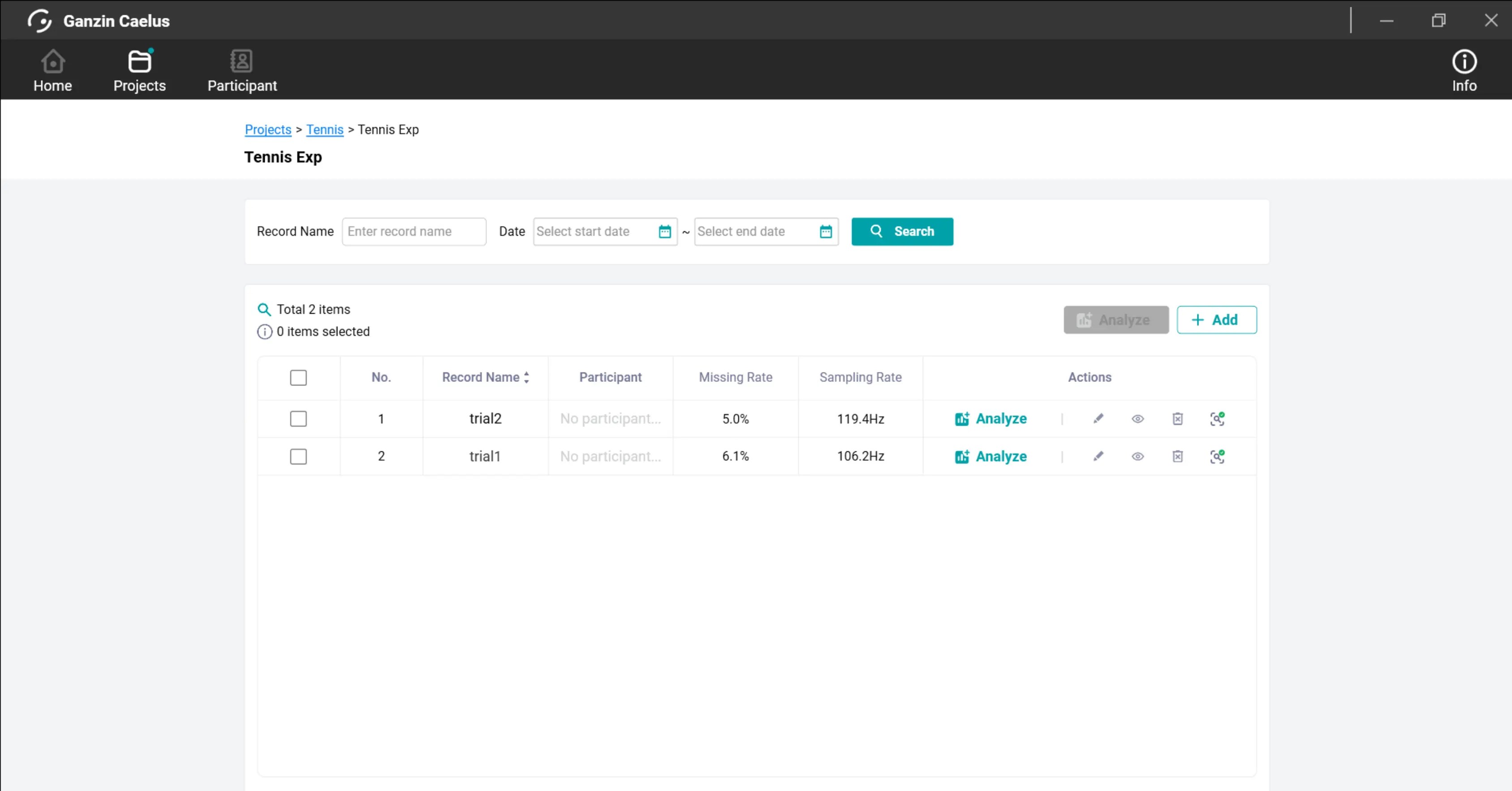This screenshot has height=791, width=1512.
Task: Click the '106.2Hz' sampling rate value
Action: point(861,456)
